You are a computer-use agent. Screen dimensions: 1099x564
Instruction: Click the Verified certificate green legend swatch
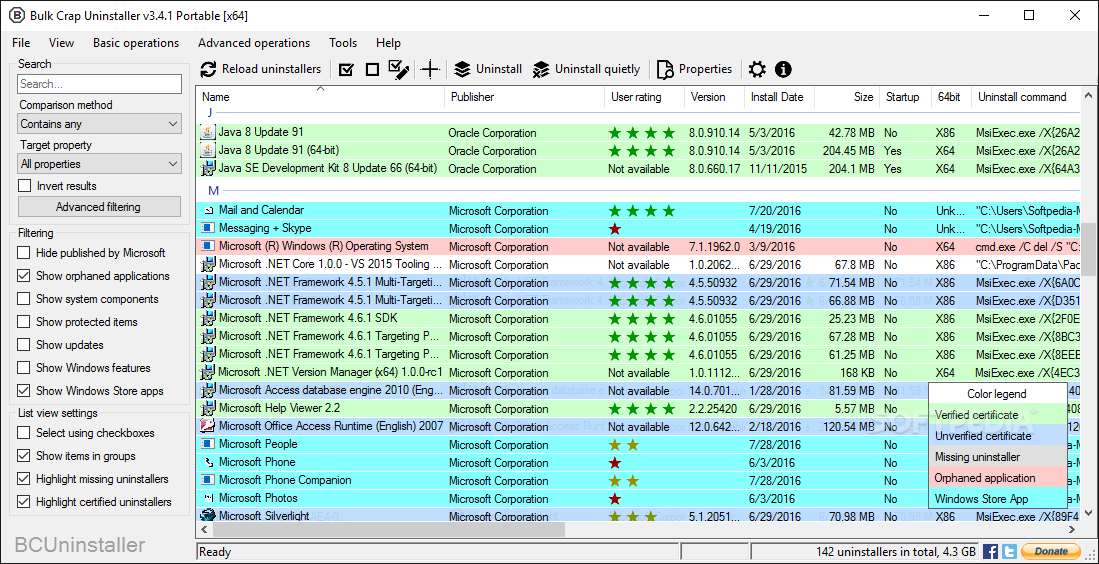point(997,415)
